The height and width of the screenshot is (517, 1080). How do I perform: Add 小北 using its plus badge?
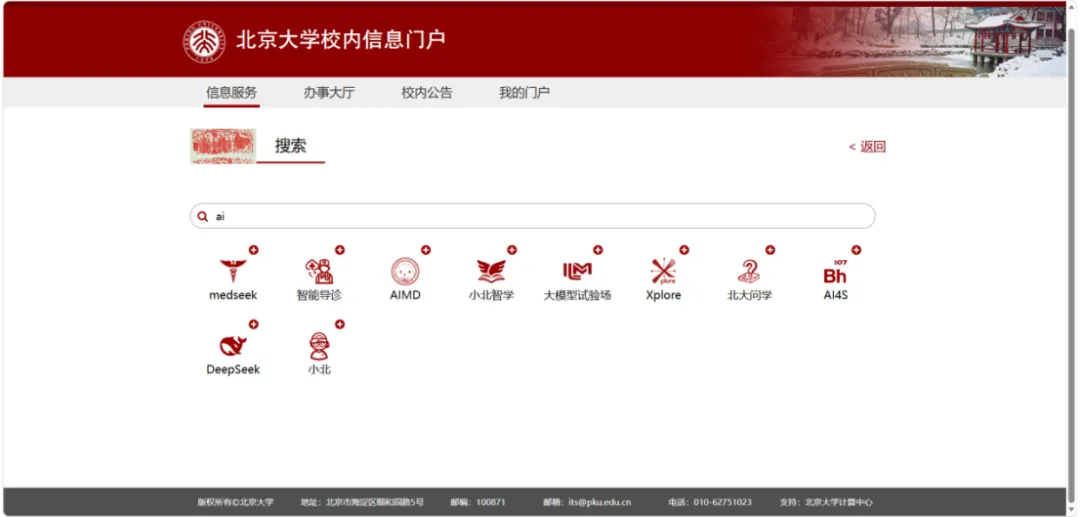point(340,324)
